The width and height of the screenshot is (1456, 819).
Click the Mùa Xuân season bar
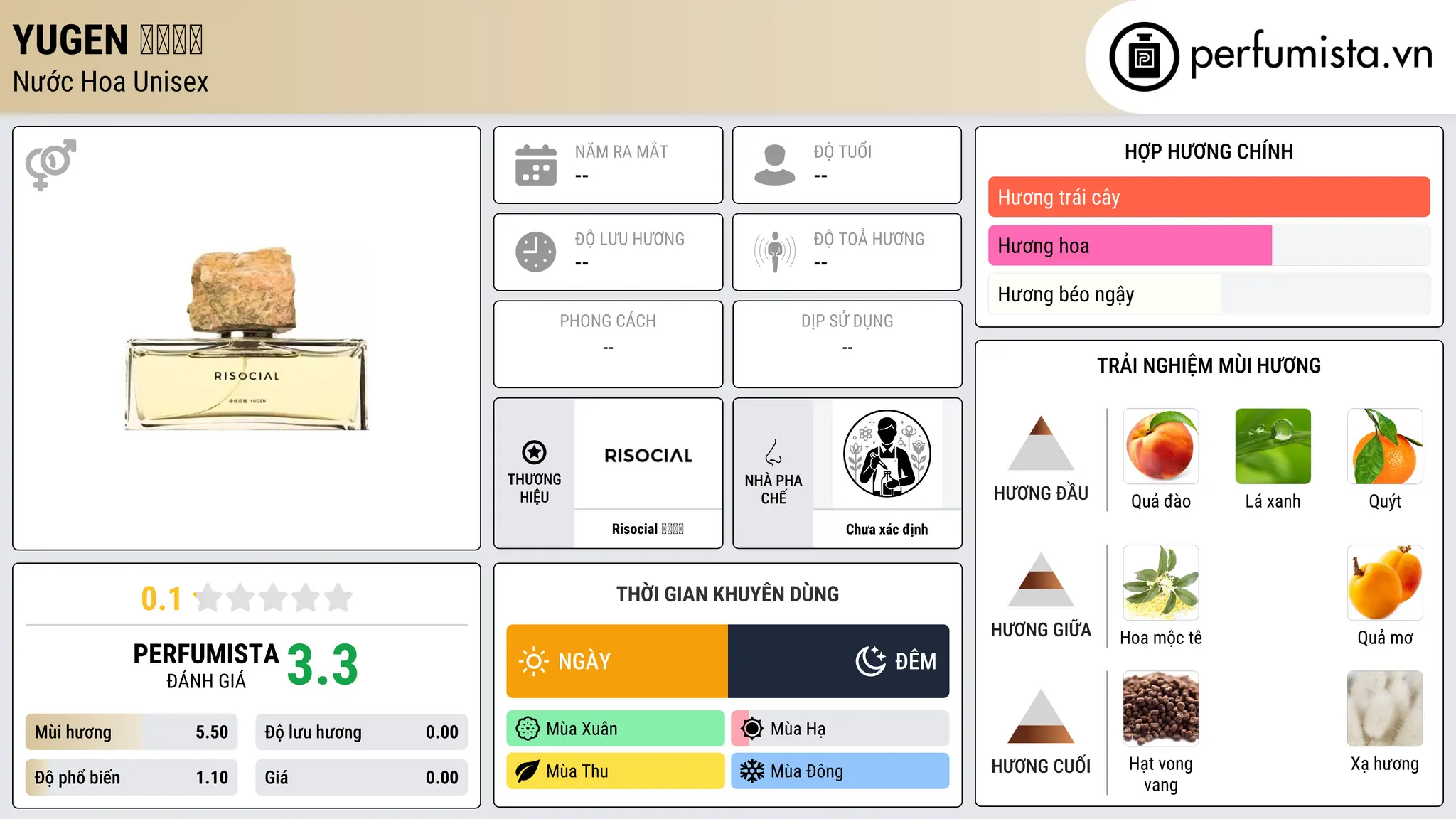tap(616, 729)
